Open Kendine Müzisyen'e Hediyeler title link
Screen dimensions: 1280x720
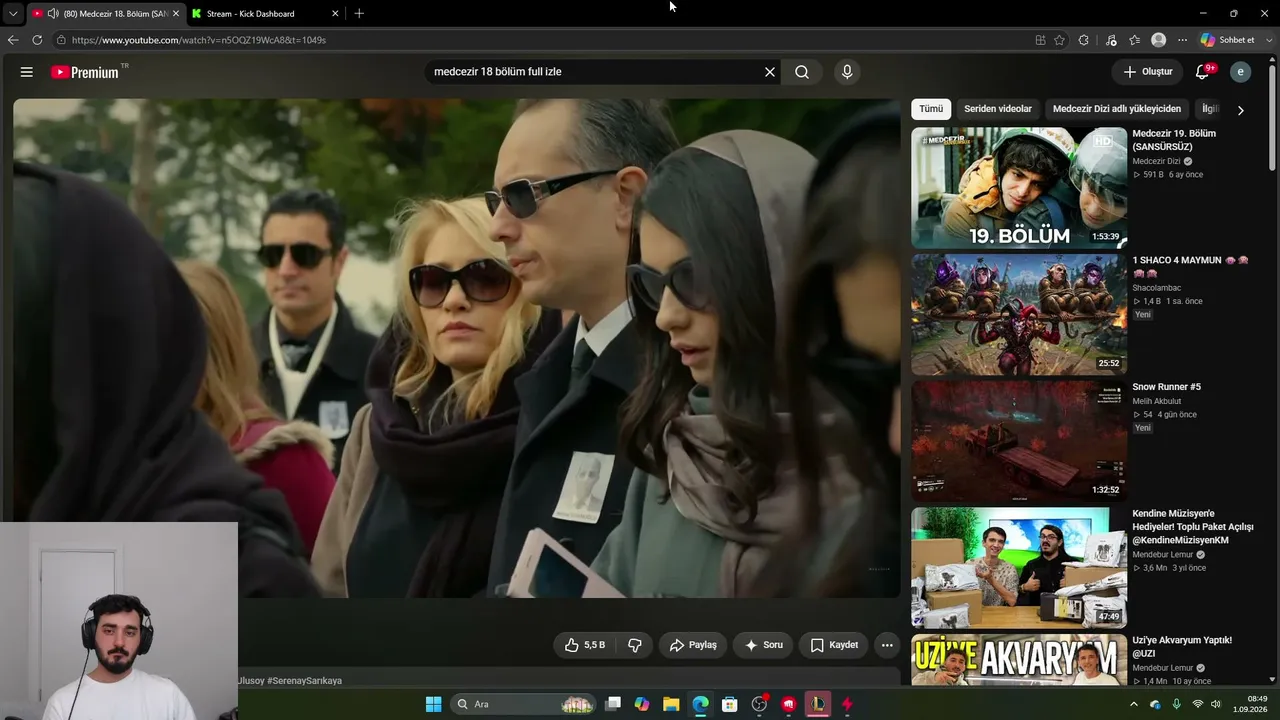pos(1193,527)
